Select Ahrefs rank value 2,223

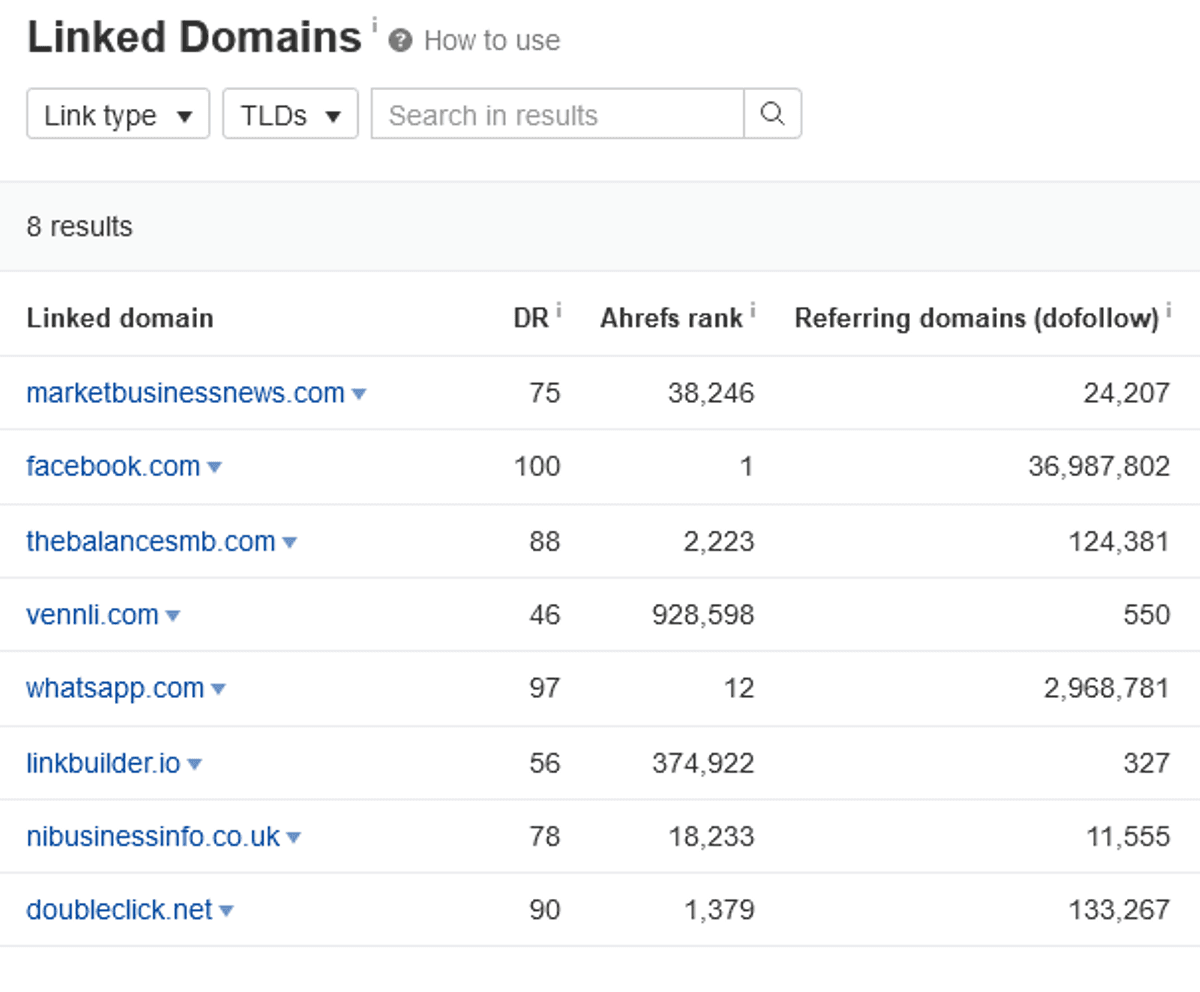click(717, 541)
